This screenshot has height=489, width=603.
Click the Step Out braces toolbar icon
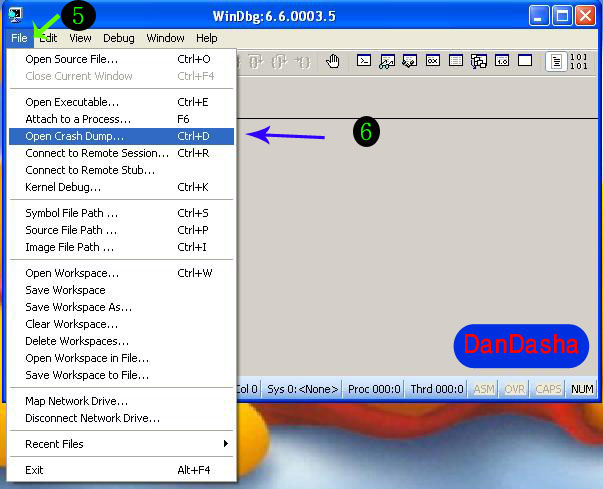click(x=279, y=62)
